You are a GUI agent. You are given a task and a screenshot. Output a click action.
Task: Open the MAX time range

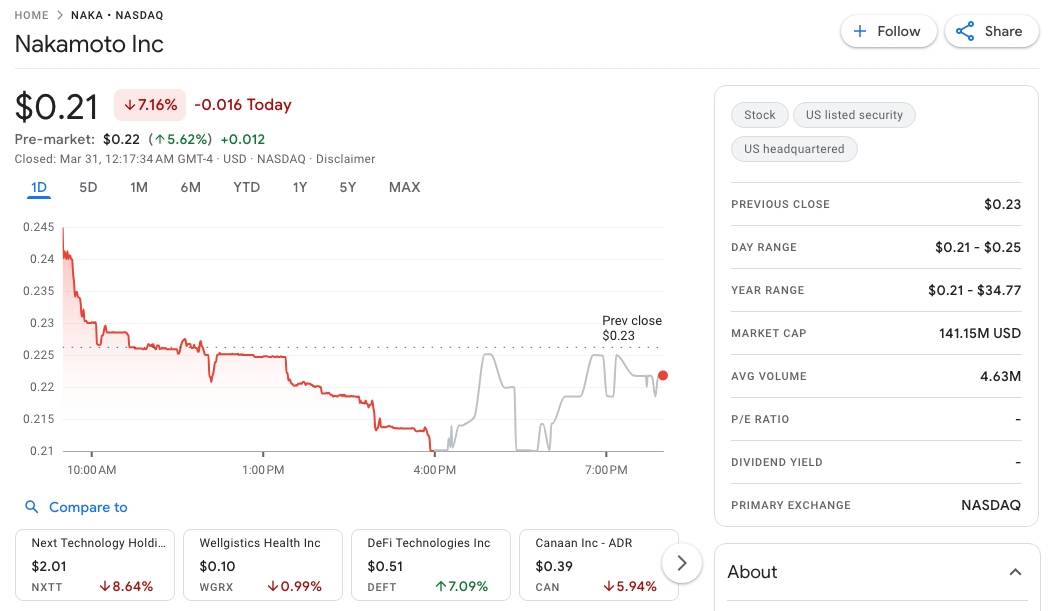point(404,187)
